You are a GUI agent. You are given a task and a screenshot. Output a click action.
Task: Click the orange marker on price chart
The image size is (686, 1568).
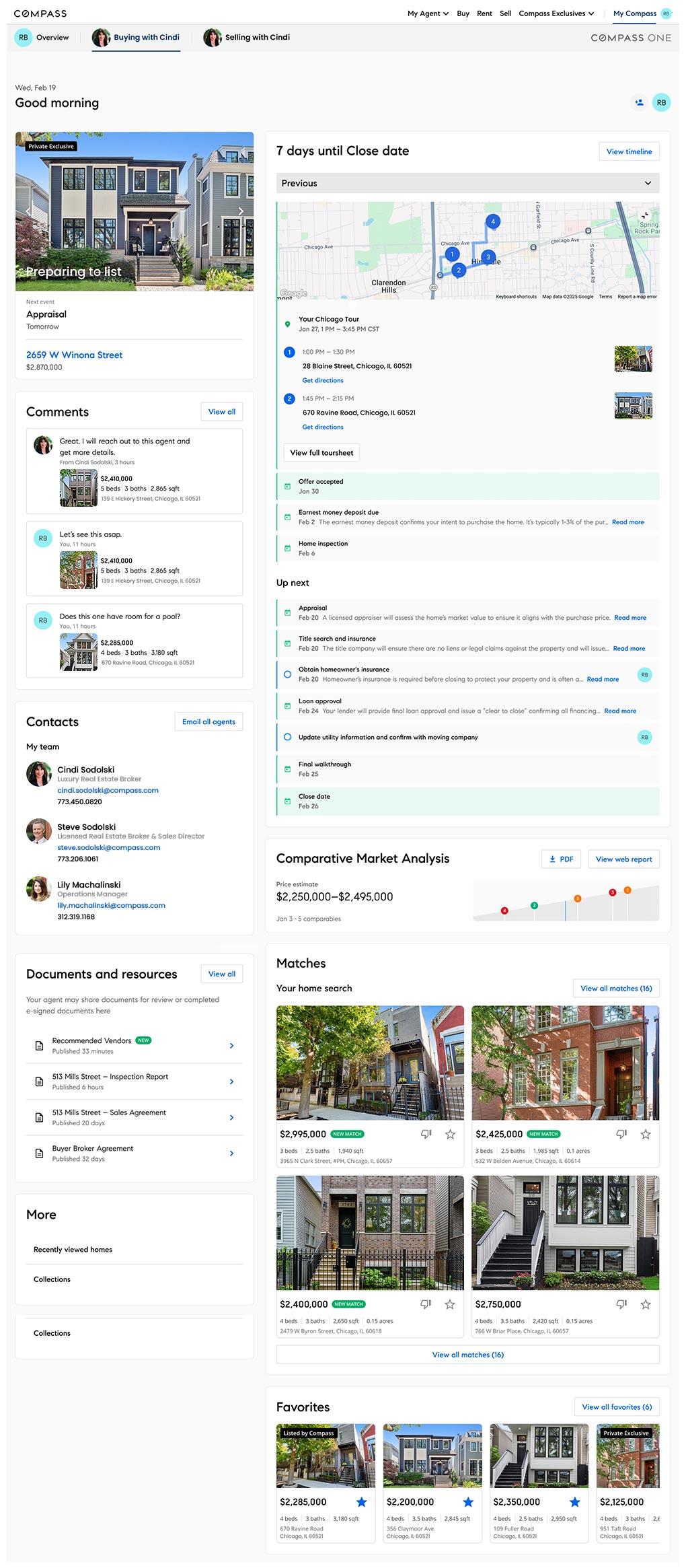pyautogui.click(x=577, y=898)
